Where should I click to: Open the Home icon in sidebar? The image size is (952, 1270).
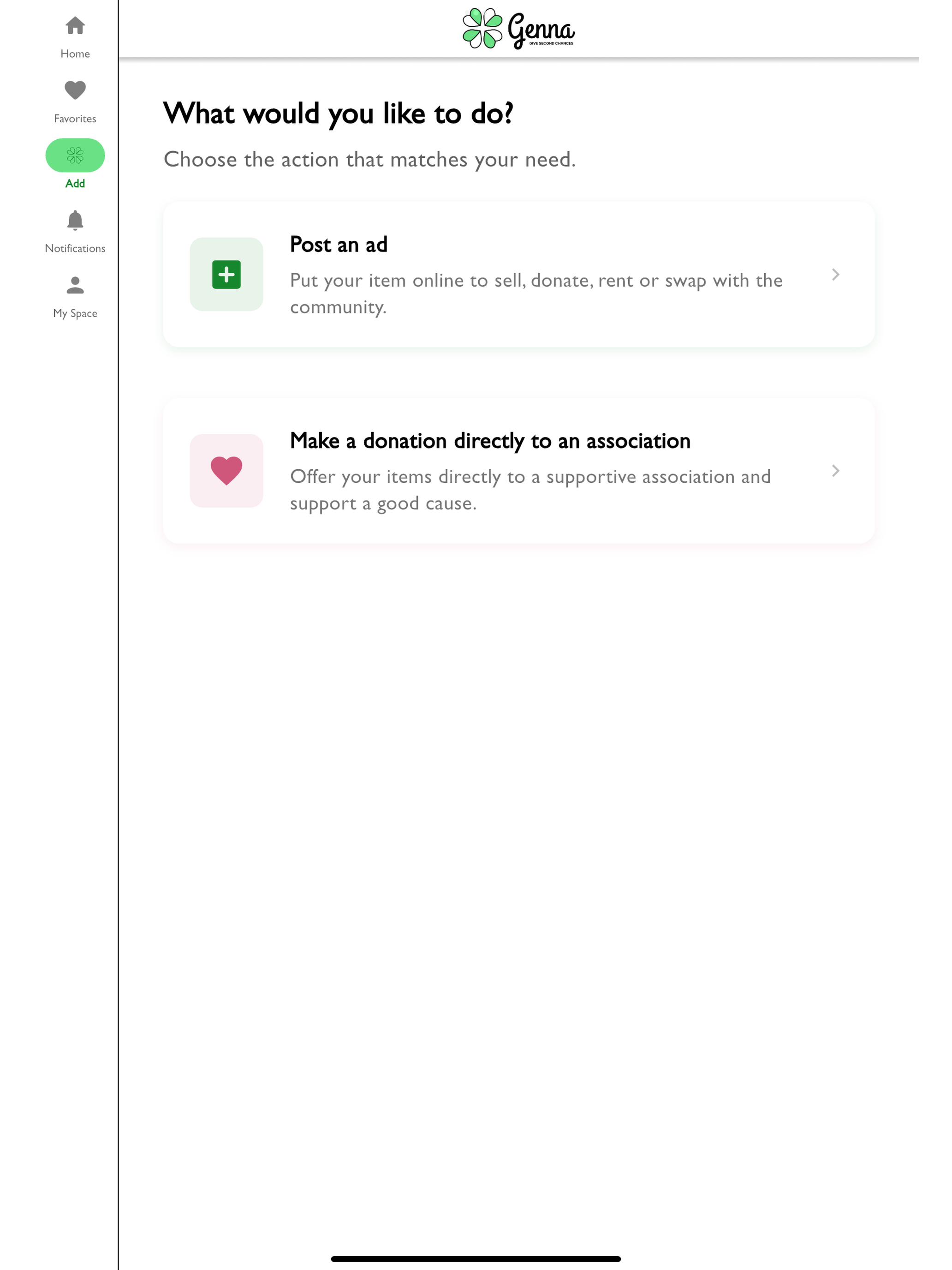click(x=75, y=26)
